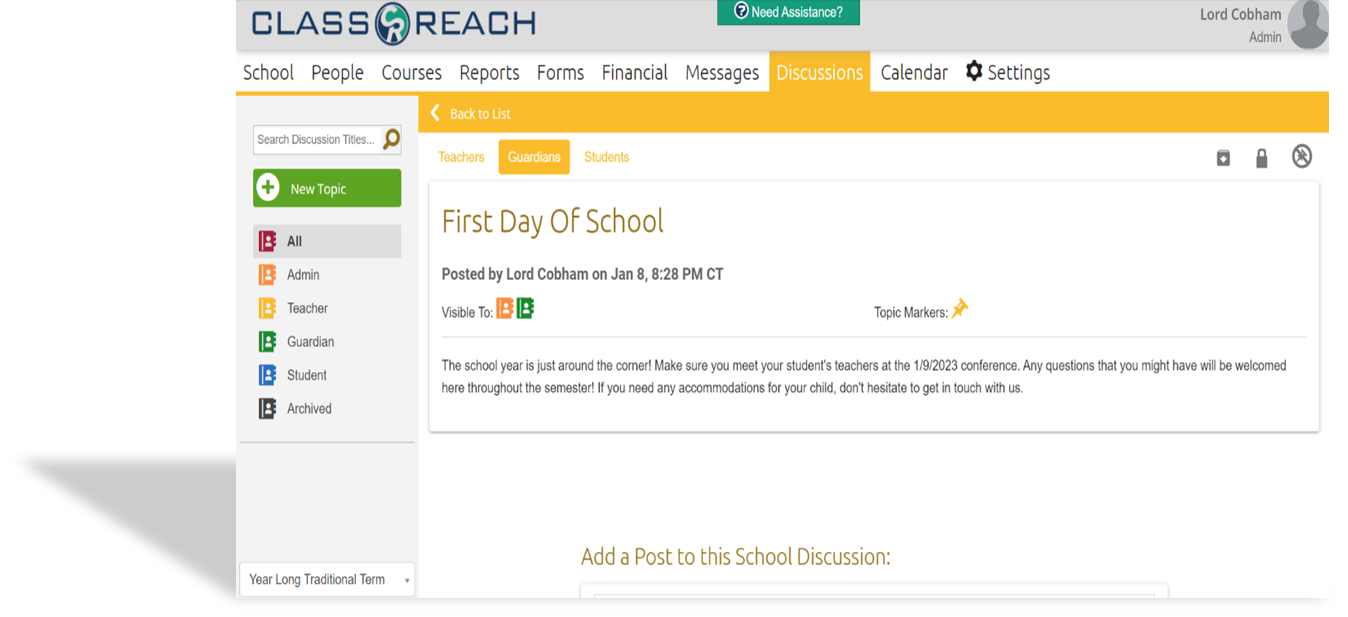
Task: Create a New Topic
Action: pos(327,188)
